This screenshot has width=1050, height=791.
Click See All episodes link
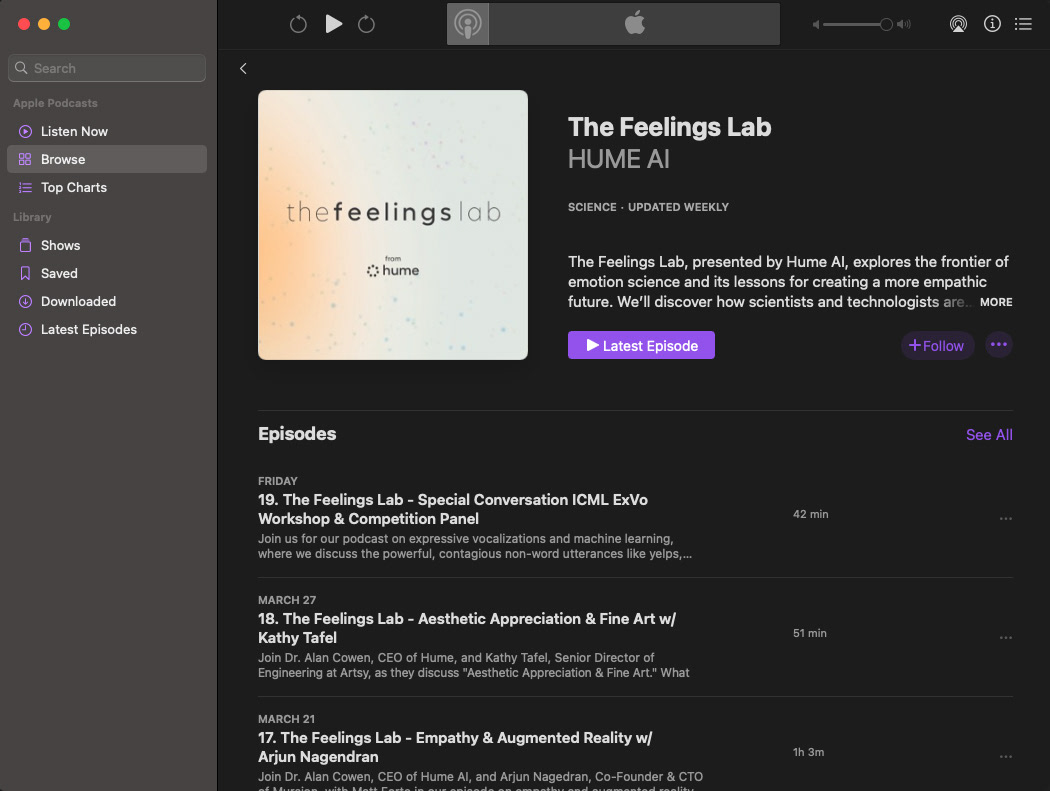tap(989, 435)
